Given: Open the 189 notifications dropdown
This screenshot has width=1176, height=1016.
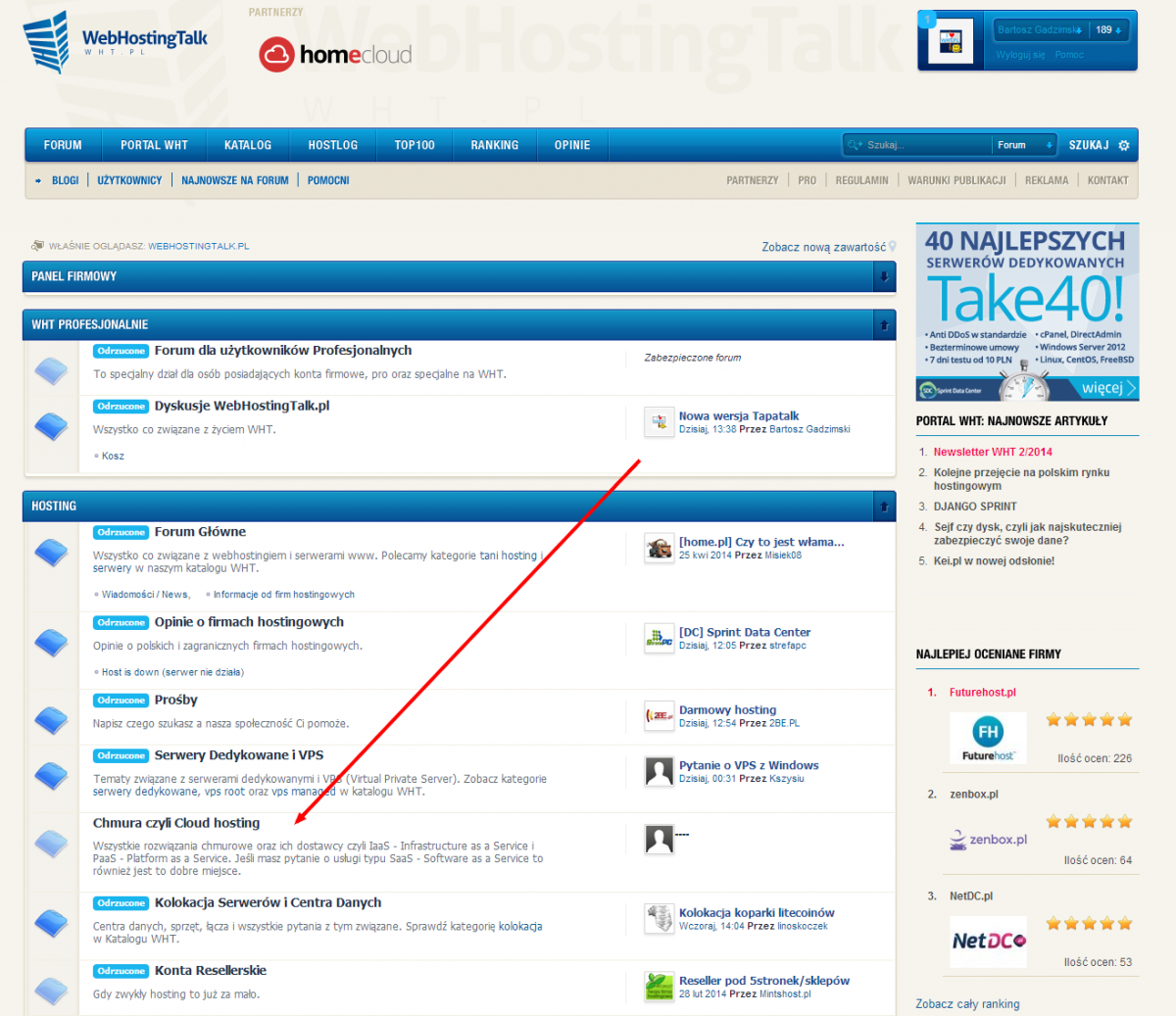Looking at the screenshot, I should pos(1108,29).
